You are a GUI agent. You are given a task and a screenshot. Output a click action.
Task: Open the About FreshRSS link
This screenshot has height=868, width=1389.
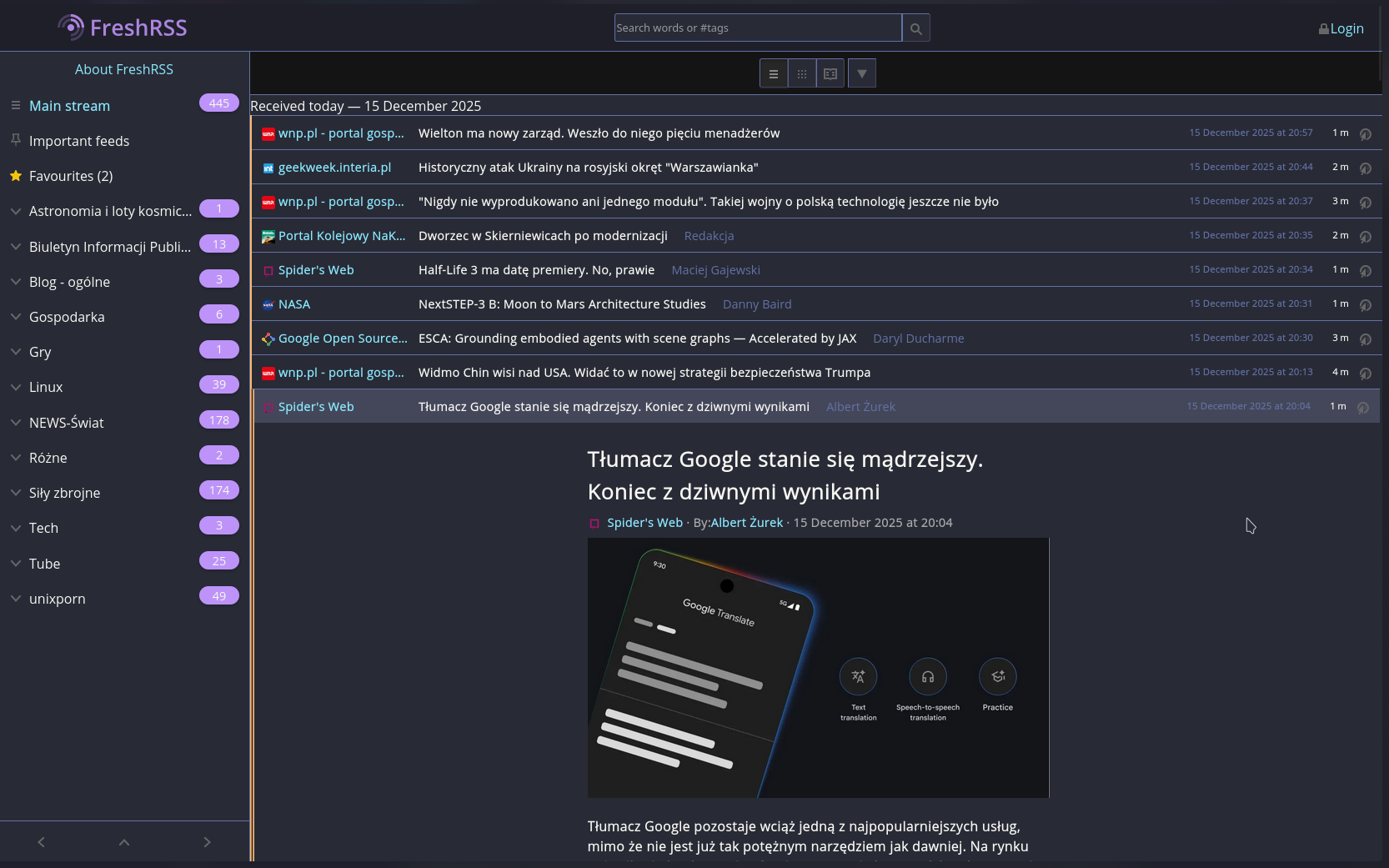pos(124,69)
